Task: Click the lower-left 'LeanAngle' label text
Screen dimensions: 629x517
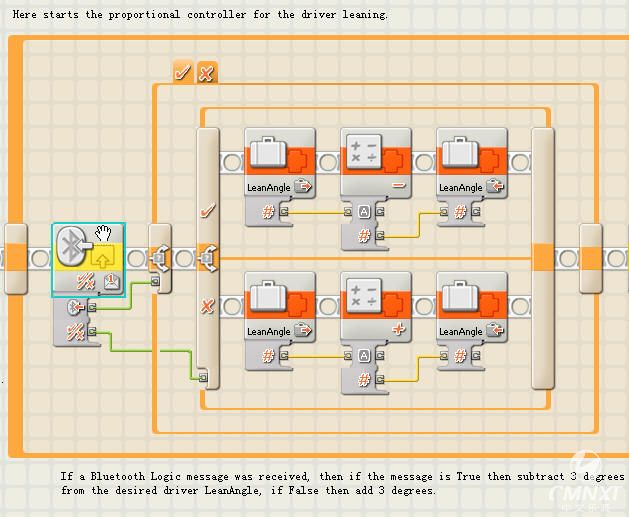Action: (x=269, y=332)
